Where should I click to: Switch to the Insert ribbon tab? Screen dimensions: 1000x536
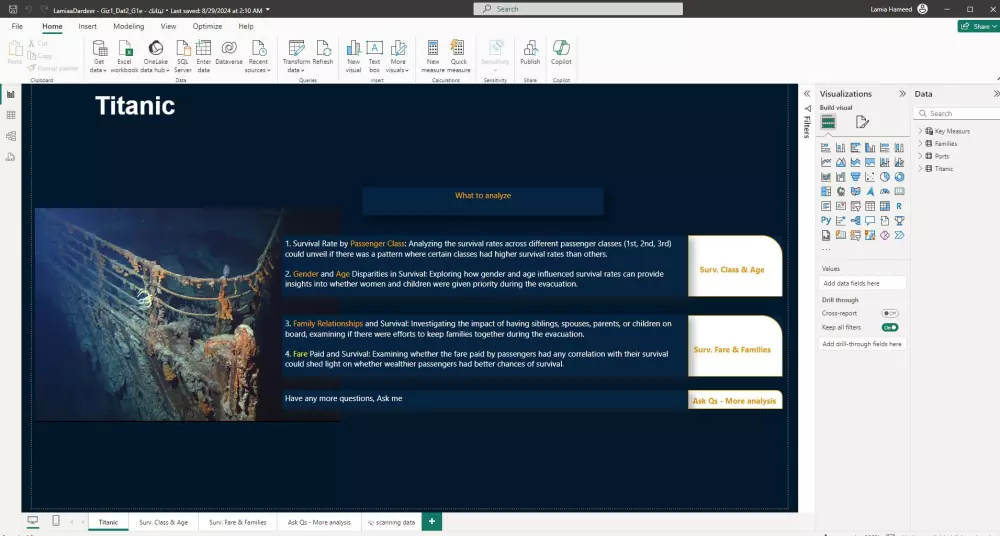coord(87,26)
